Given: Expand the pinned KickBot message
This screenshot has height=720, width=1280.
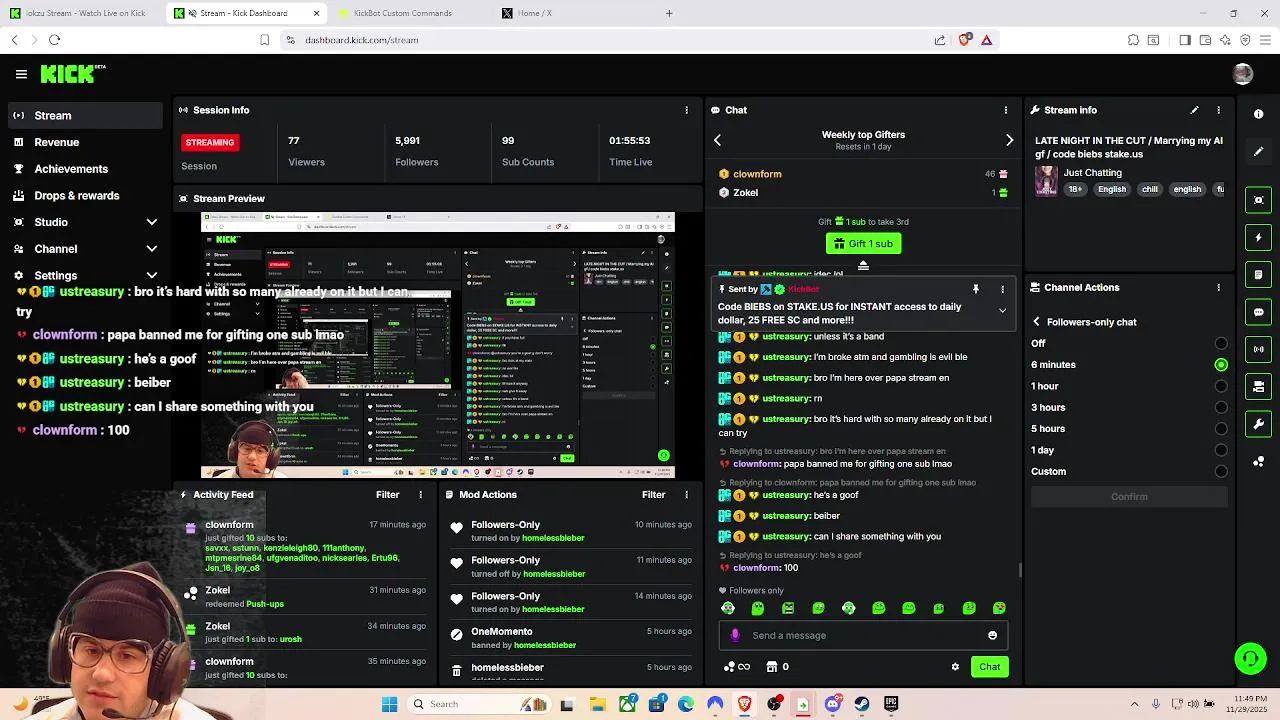Looking at the screenshot, I should click(1002, 311).
